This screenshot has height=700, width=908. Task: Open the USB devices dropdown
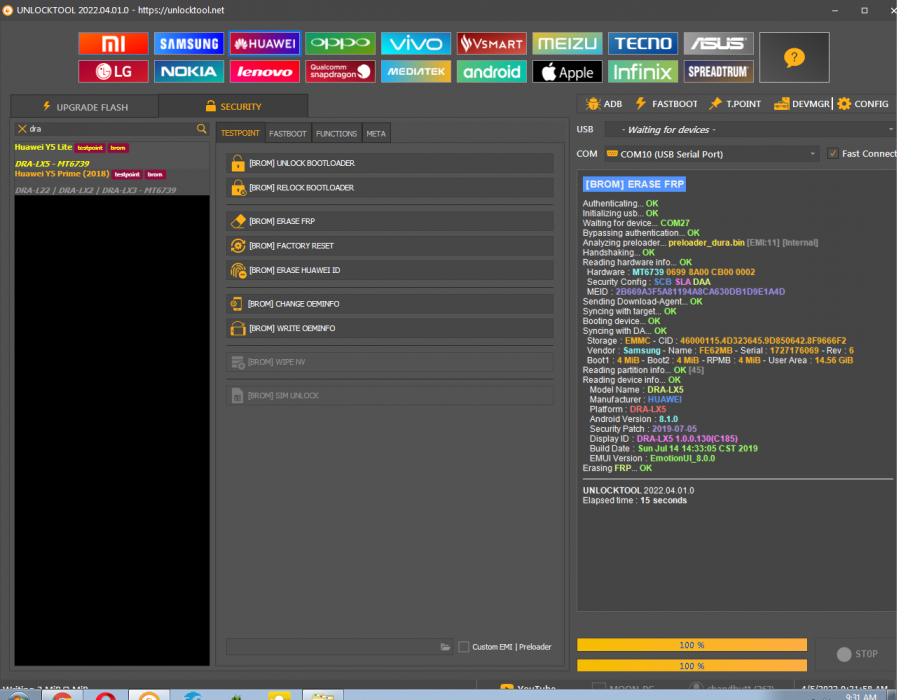point(749,130)
